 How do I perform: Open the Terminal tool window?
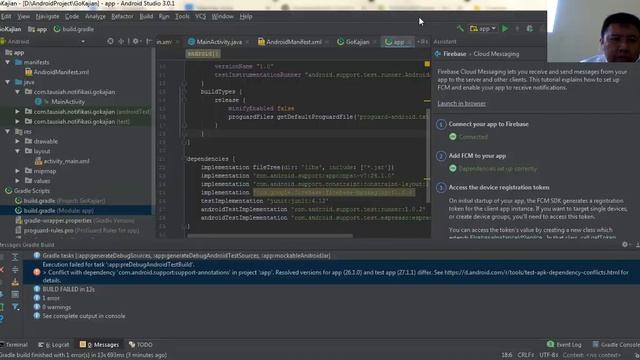[14, 344]
